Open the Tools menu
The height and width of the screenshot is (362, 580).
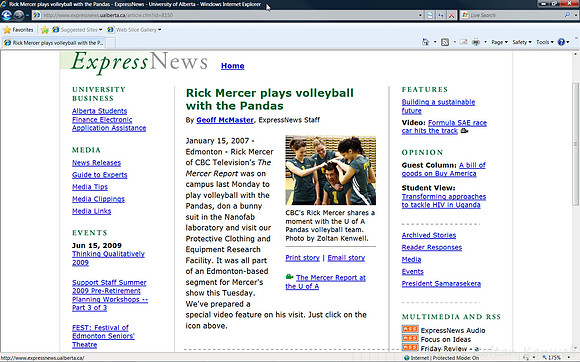click(x=545, y=42)
